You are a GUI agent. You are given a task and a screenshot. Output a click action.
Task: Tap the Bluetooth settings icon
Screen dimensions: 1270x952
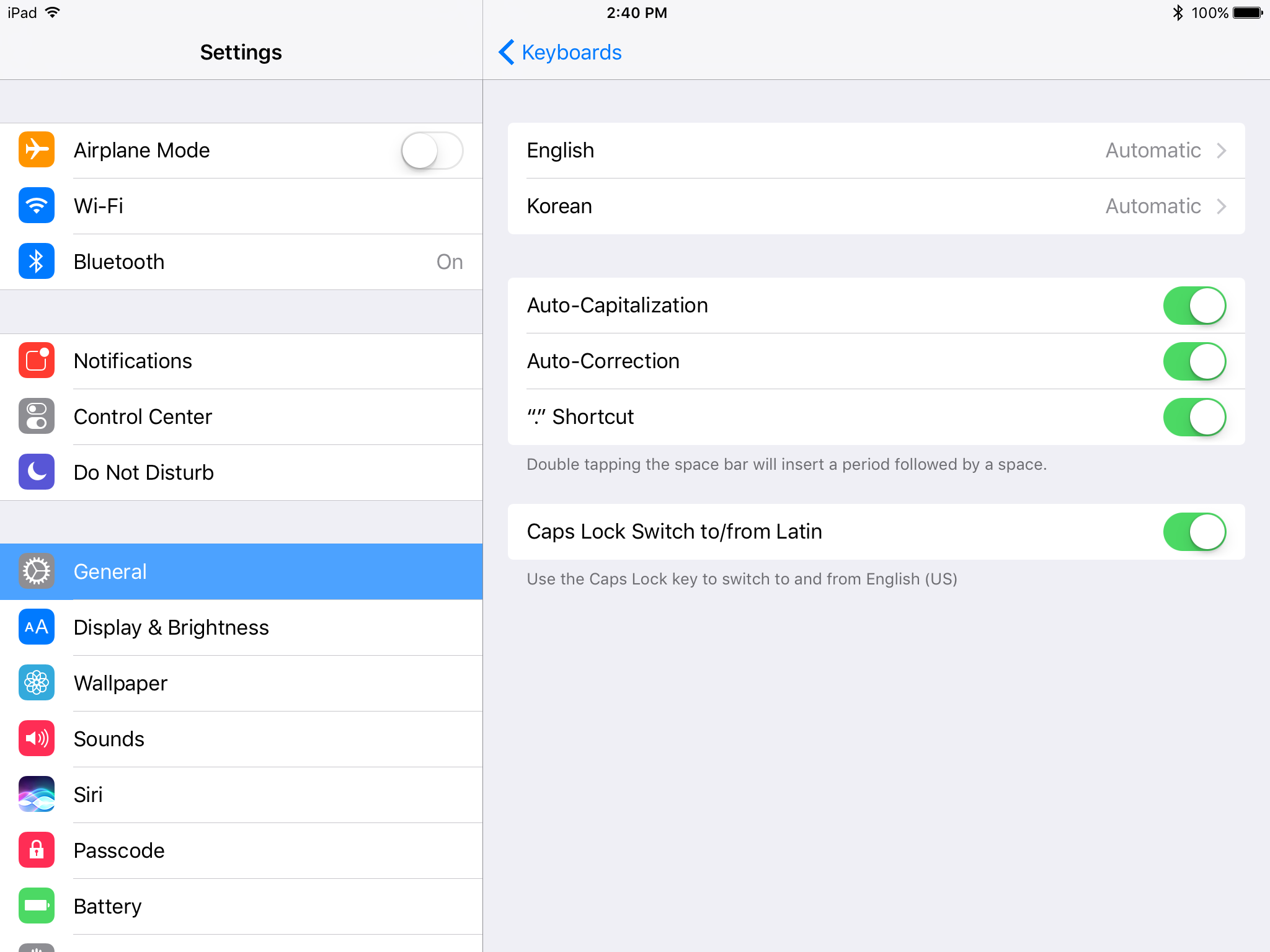(x=37, y=262)
